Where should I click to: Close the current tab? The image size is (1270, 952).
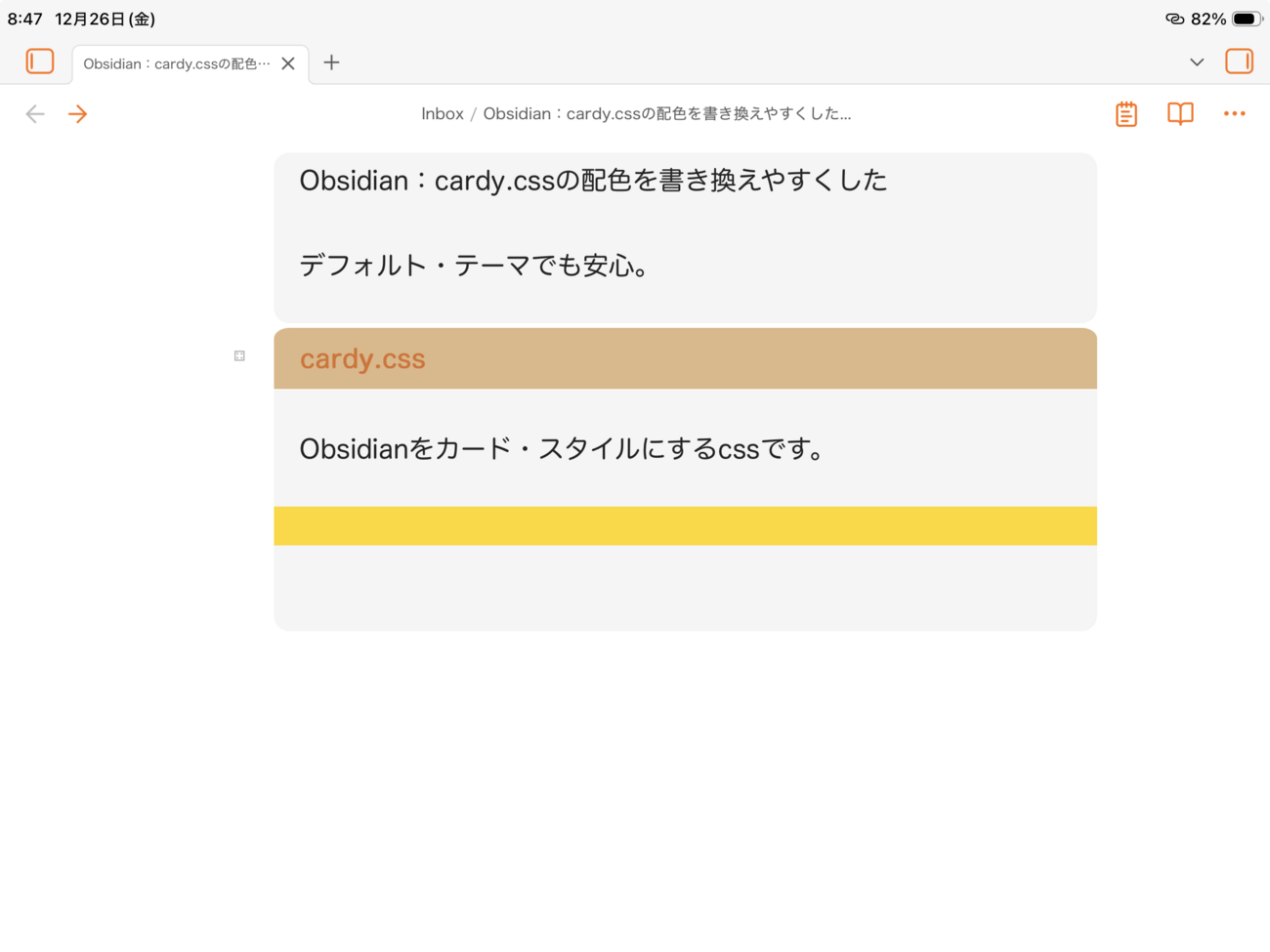[x=288, y=62]
